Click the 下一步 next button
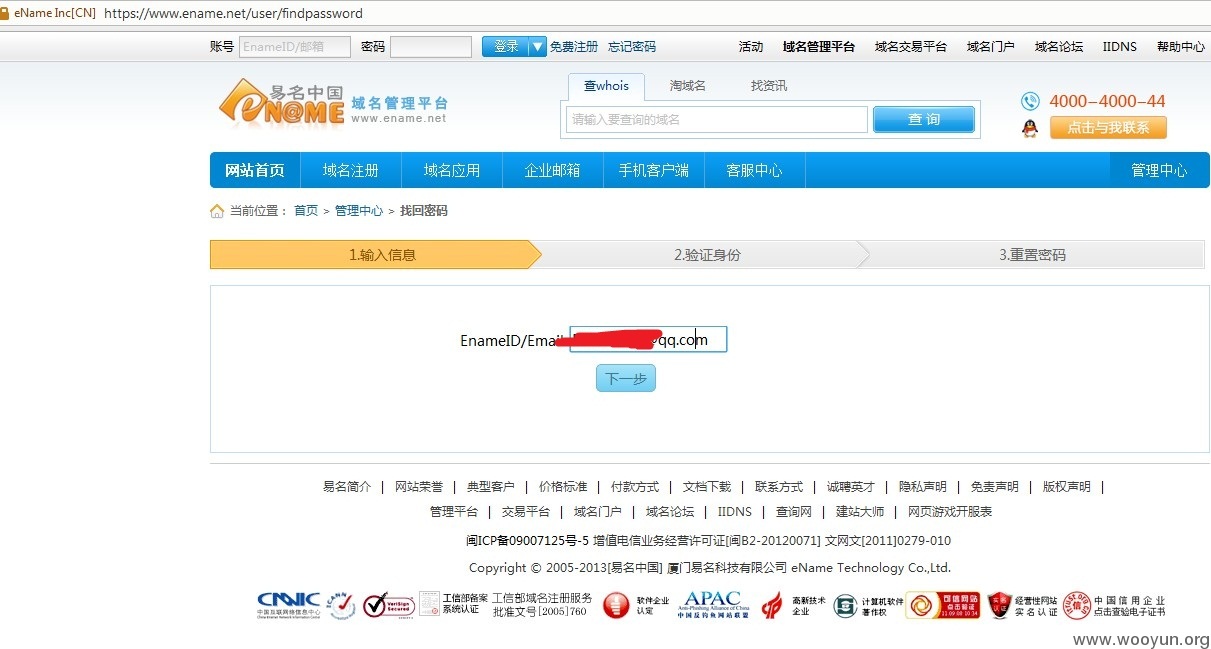The image size is (1211, 649). pos(626,378)
